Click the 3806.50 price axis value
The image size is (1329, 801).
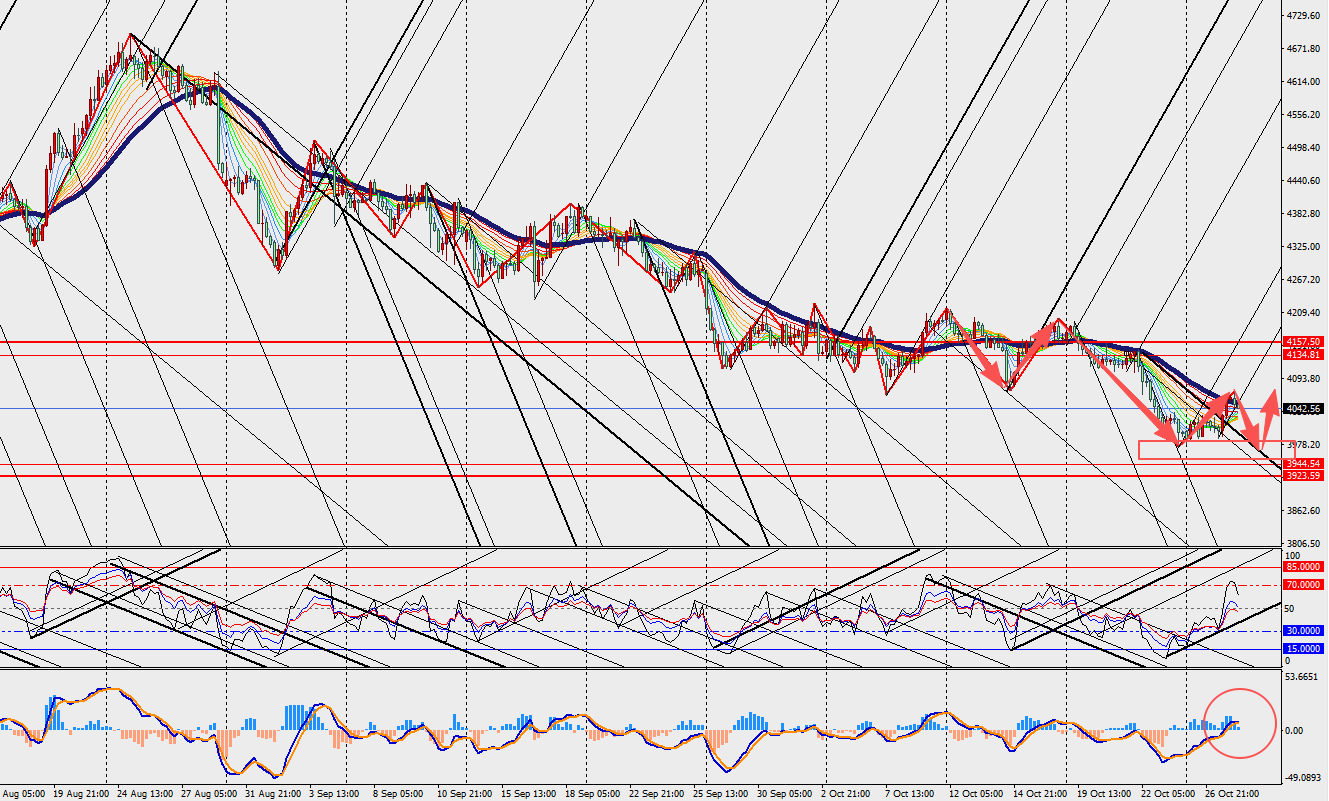(x=1305, y=543)
